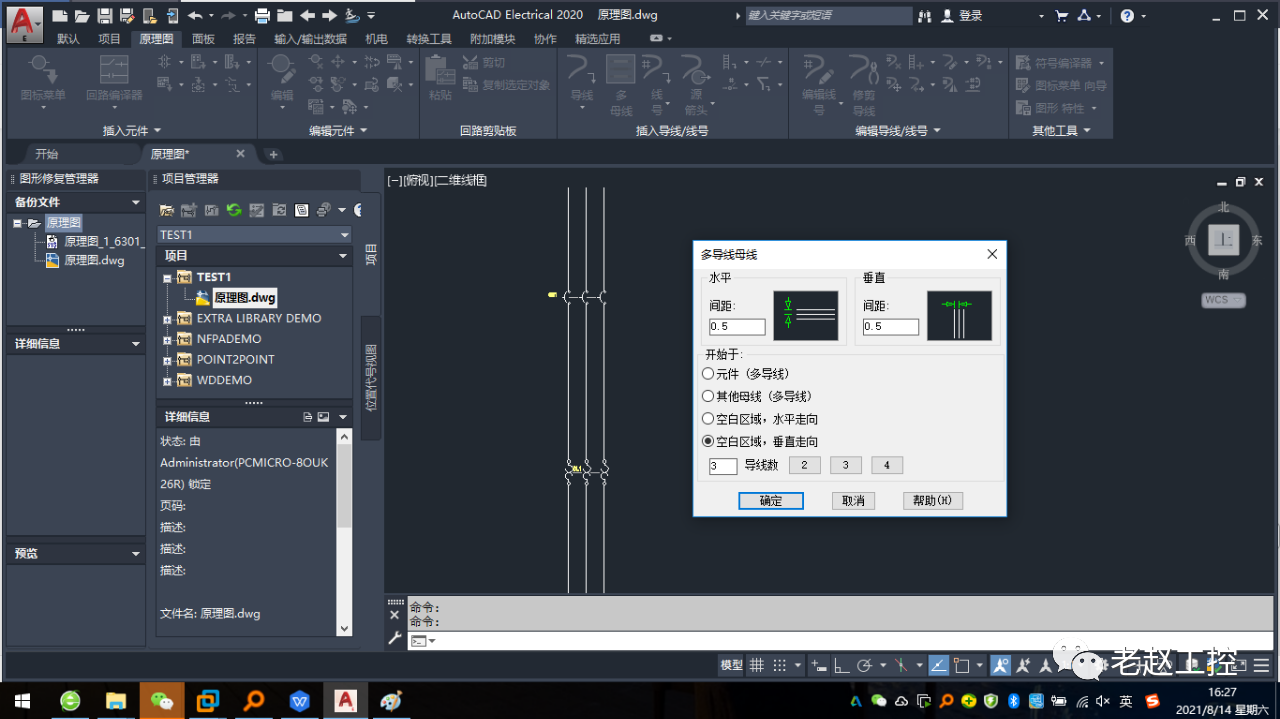
Task: Click the Trim Wire tool (修剪导线)
Action: (864, 85)
